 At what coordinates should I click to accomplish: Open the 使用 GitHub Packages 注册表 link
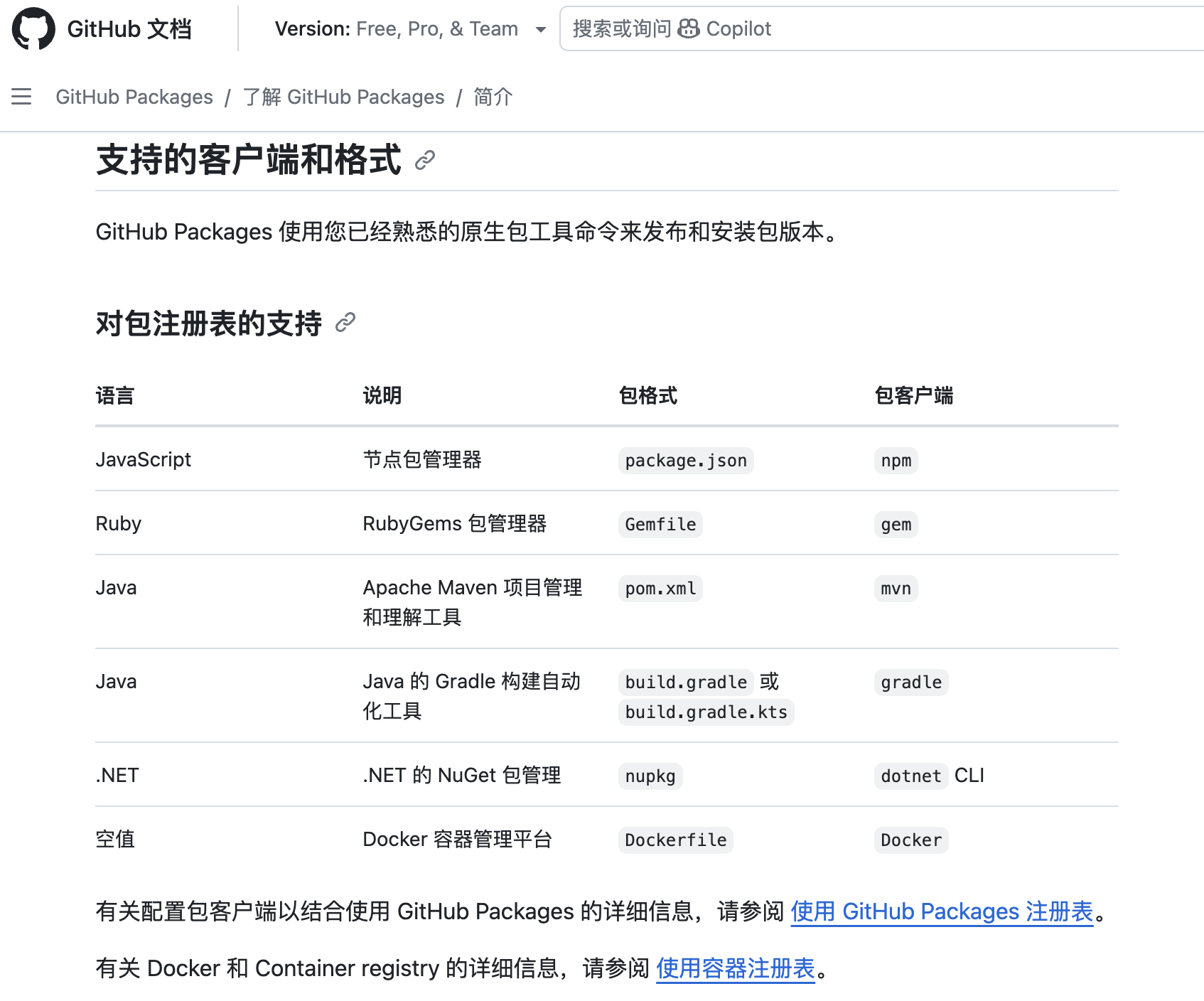point(941,911)
